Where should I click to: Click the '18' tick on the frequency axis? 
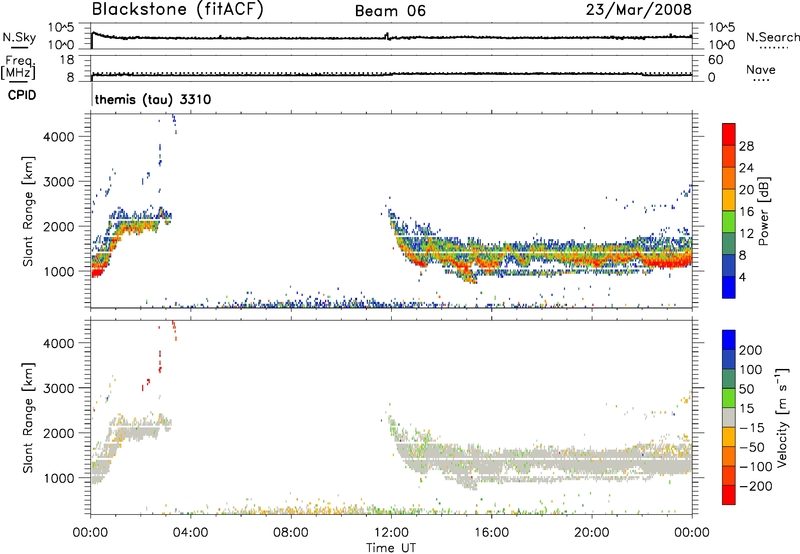[67, 60]
